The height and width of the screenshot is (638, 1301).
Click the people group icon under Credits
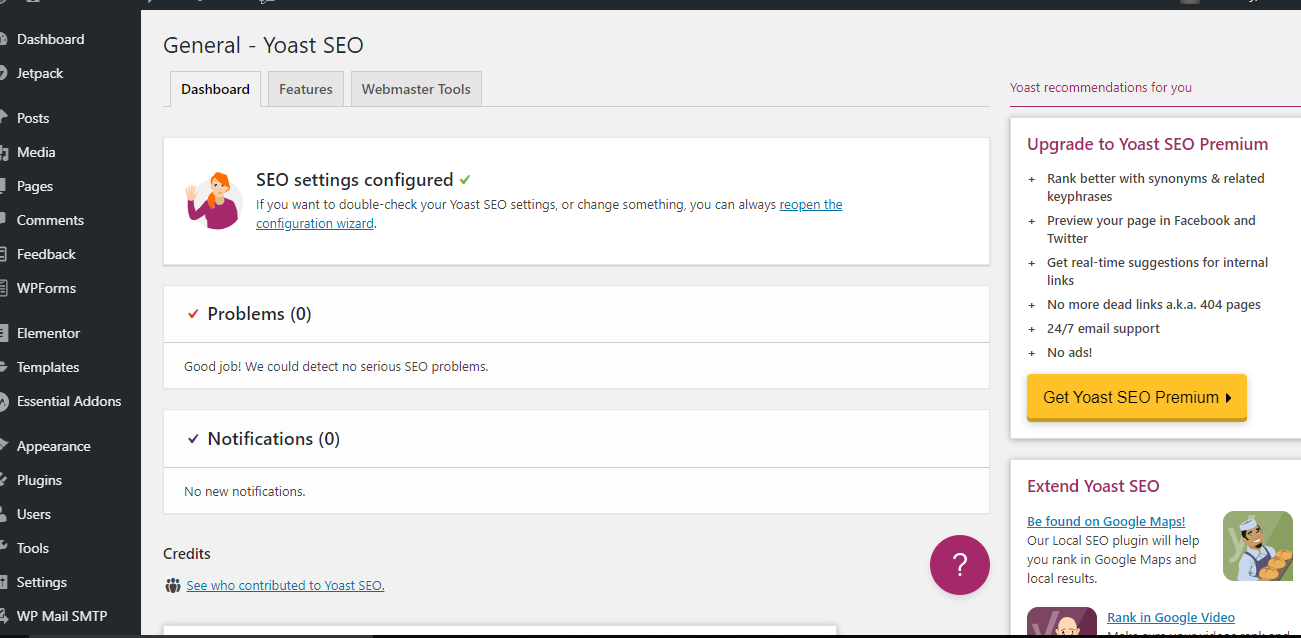pos(173,585)
